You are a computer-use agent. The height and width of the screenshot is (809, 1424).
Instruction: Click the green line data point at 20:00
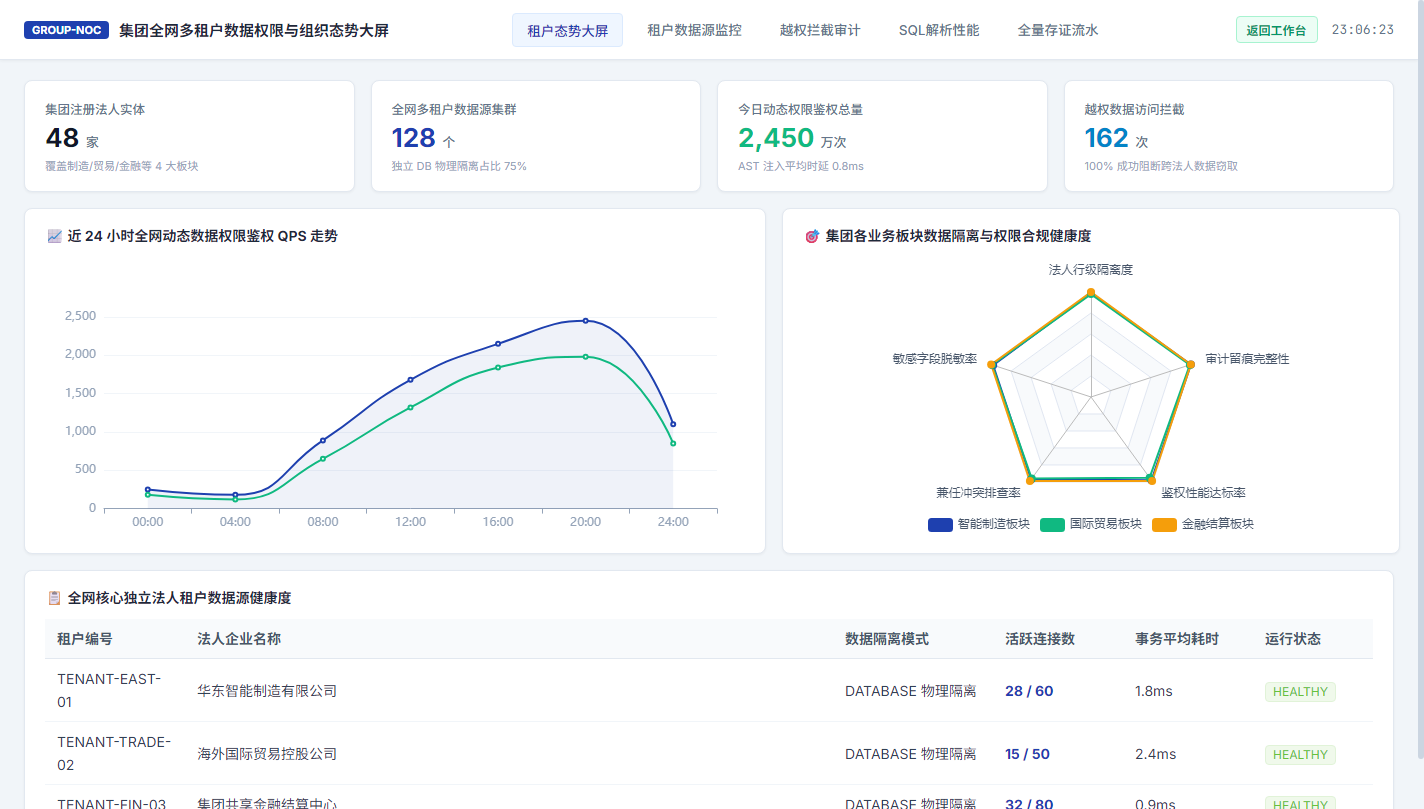(586, 356)
